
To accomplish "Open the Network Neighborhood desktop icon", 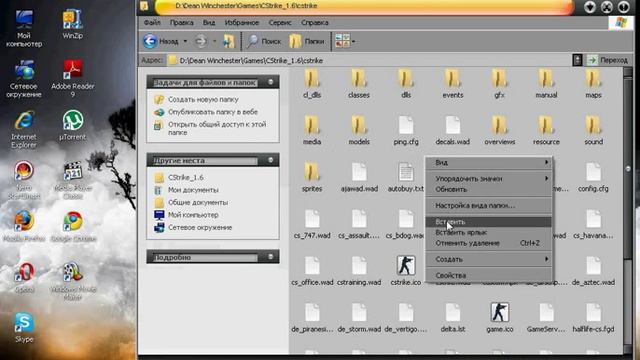I will click(x=24, y=79).
